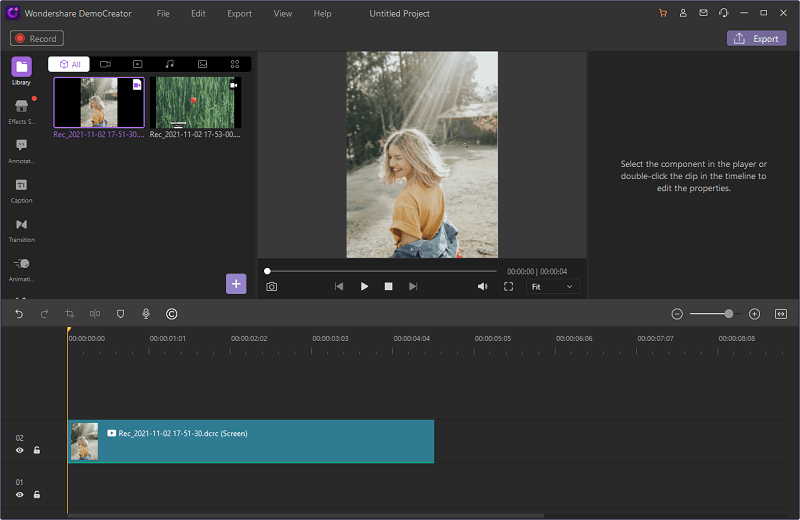
Task: Filter library by video clips
Action: [138, 64]
